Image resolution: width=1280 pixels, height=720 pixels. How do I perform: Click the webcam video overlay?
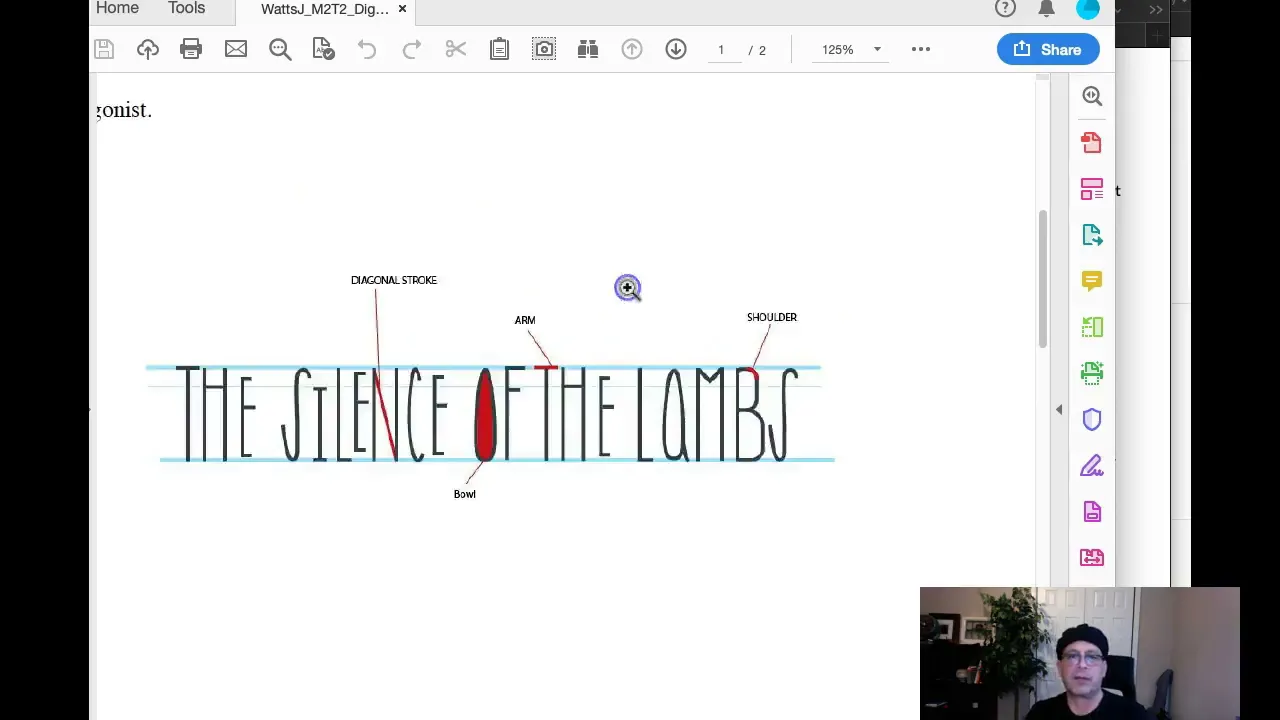(1079, 653)
